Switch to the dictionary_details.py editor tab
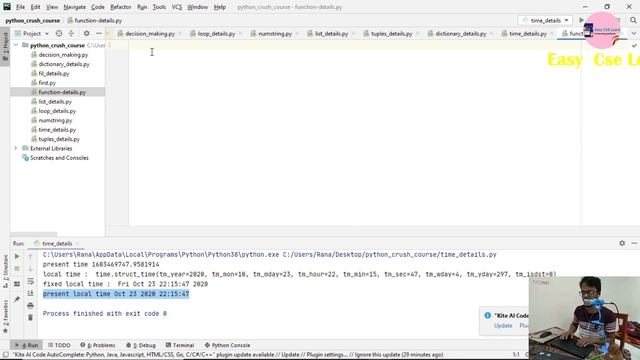This screenshot has height=360, width=640. [461, 33]
